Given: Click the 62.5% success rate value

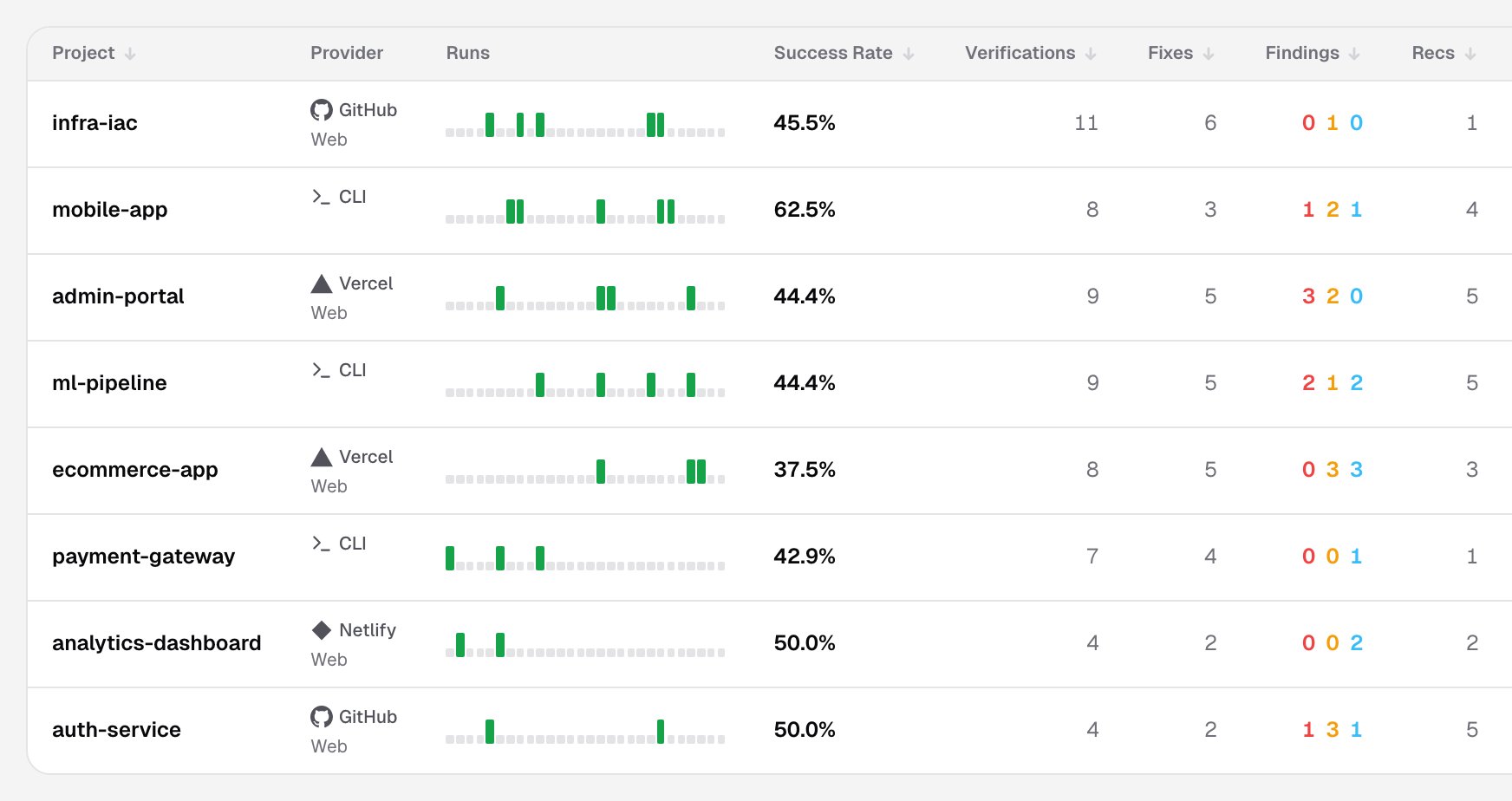Looking at the screenshot, I should [805, 210].
